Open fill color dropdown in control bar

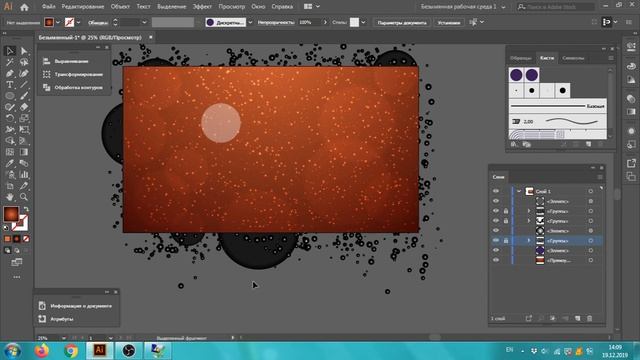click(x=58, y=22)
